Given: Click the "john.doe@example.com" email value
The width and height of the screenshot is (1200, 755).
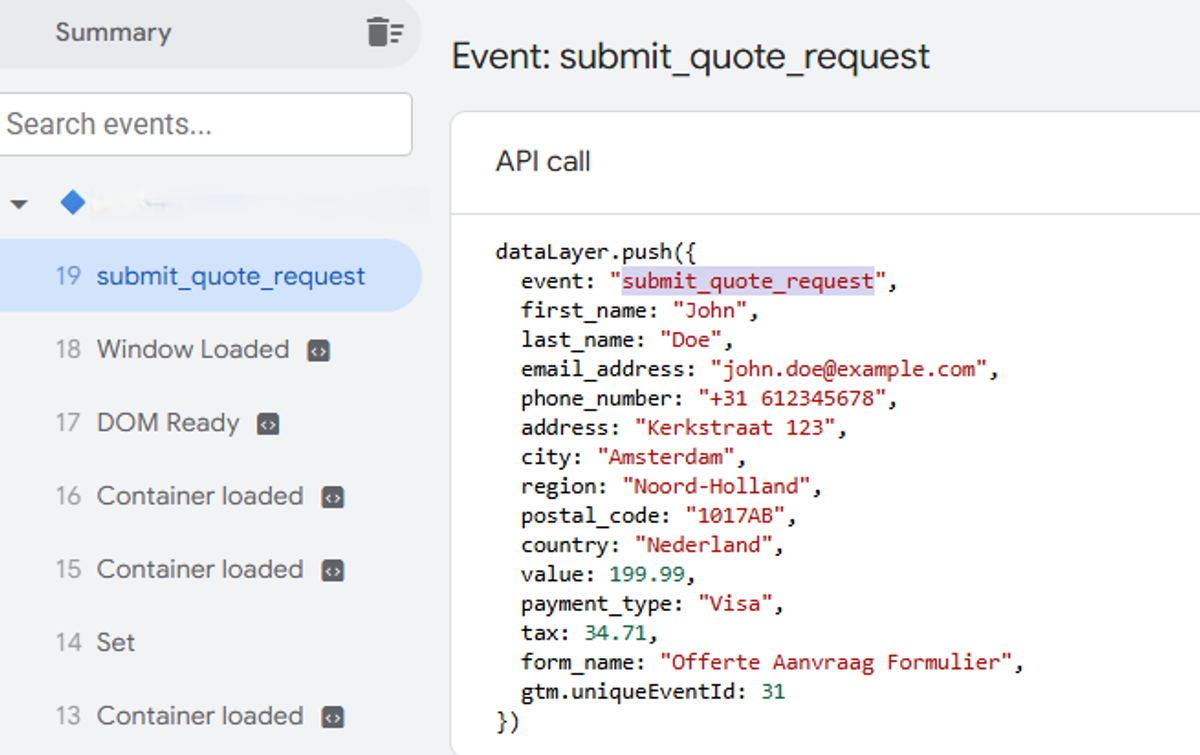Looking at the screenshot, I should [x=849, y=369].
